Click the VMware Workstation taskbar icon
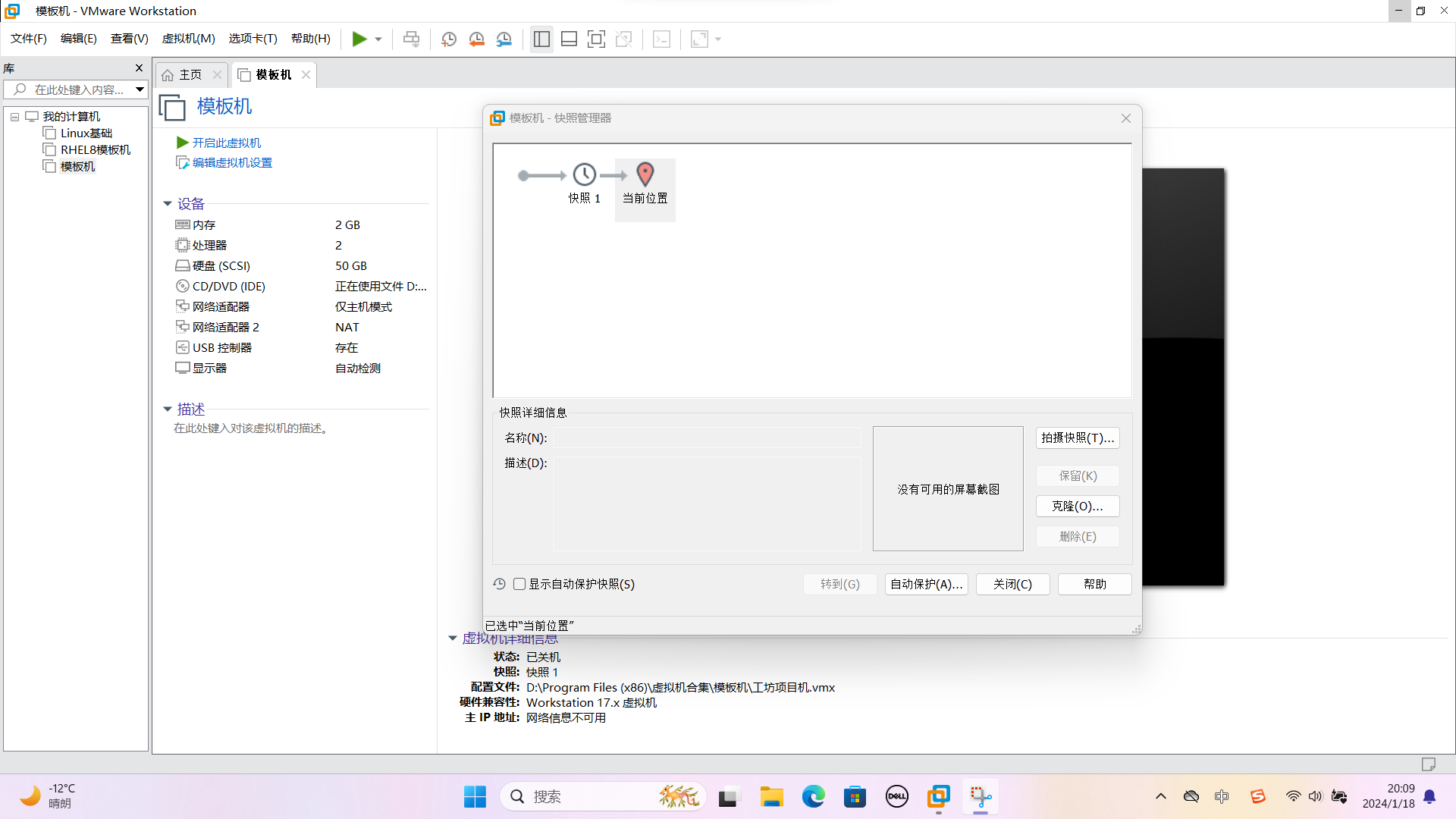This screenshot has height=819, width=1456. coord(938,797)
